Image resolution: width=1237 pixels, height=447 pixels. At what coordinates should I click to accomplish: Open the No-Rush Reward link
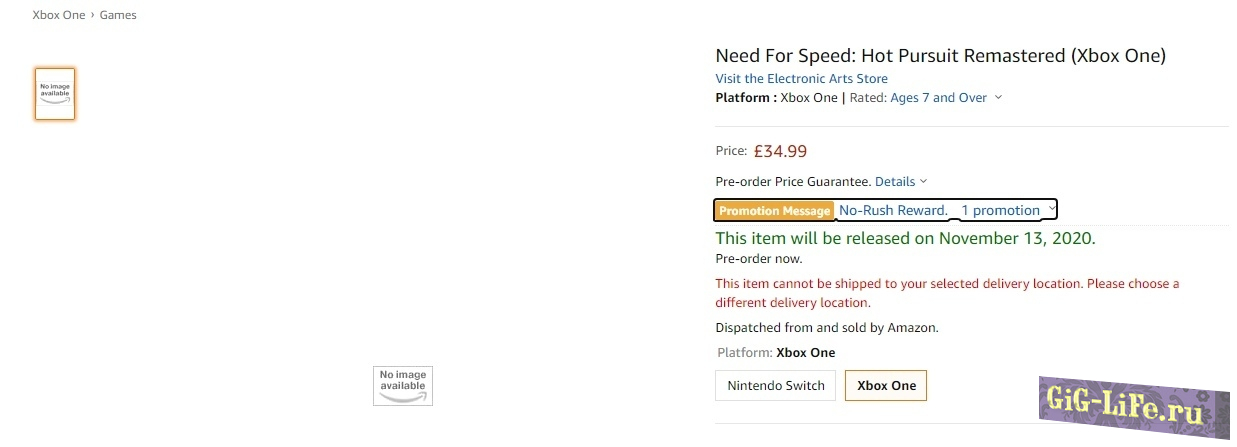[x=893, y=210]
